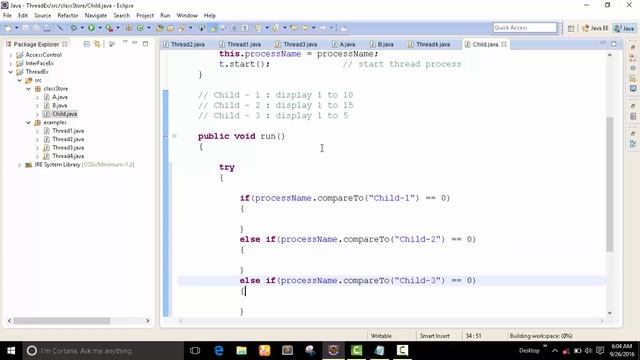Image resolution: width=640 pixels, height=360 pixels.
Task: Open the Thread4.java editor tab
Action: click(x=429, y=44)
